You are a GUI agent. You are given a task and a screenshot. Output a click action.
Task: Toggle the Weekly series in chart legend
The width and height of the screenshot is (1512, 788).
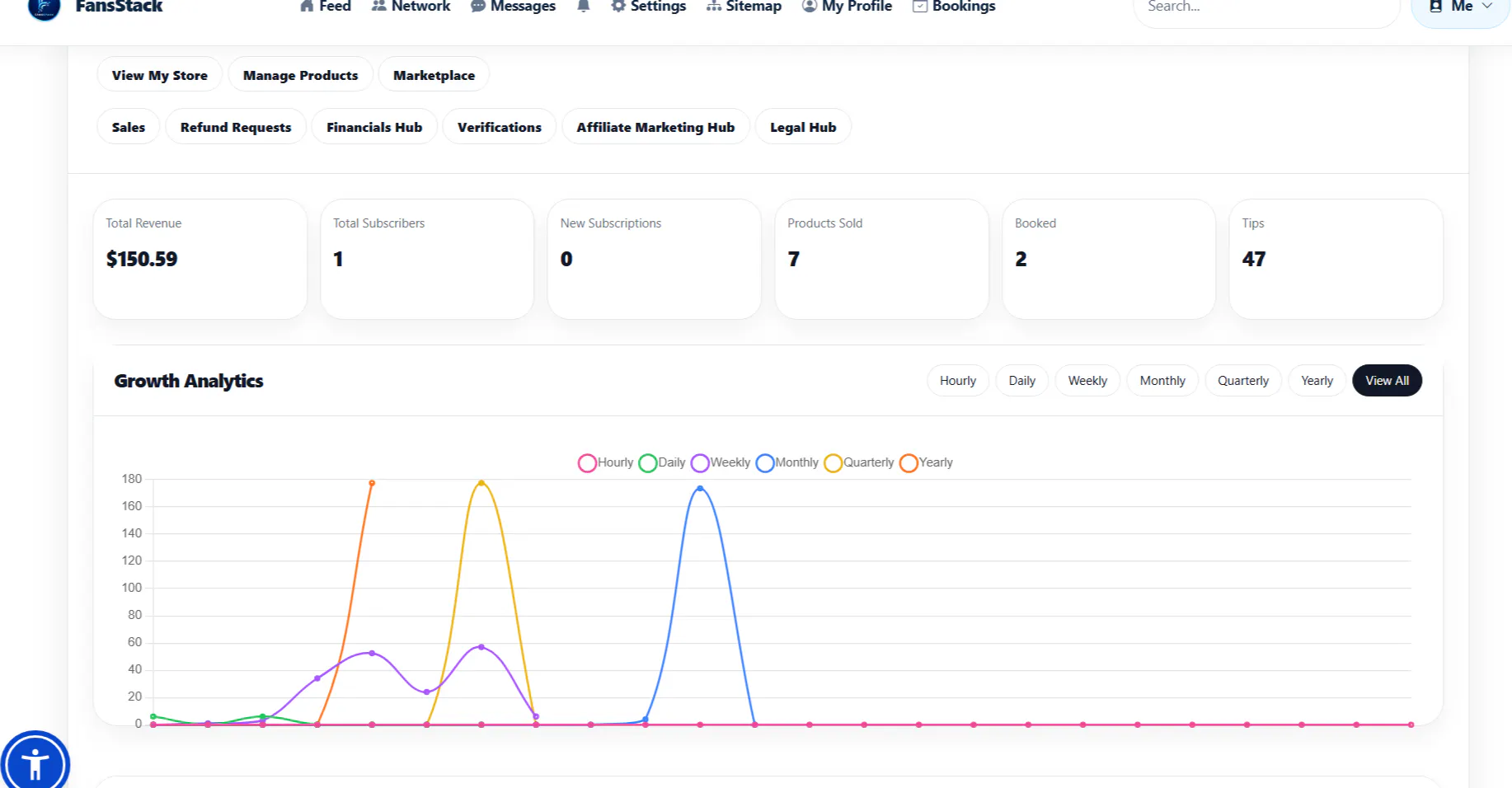[721, 463]
